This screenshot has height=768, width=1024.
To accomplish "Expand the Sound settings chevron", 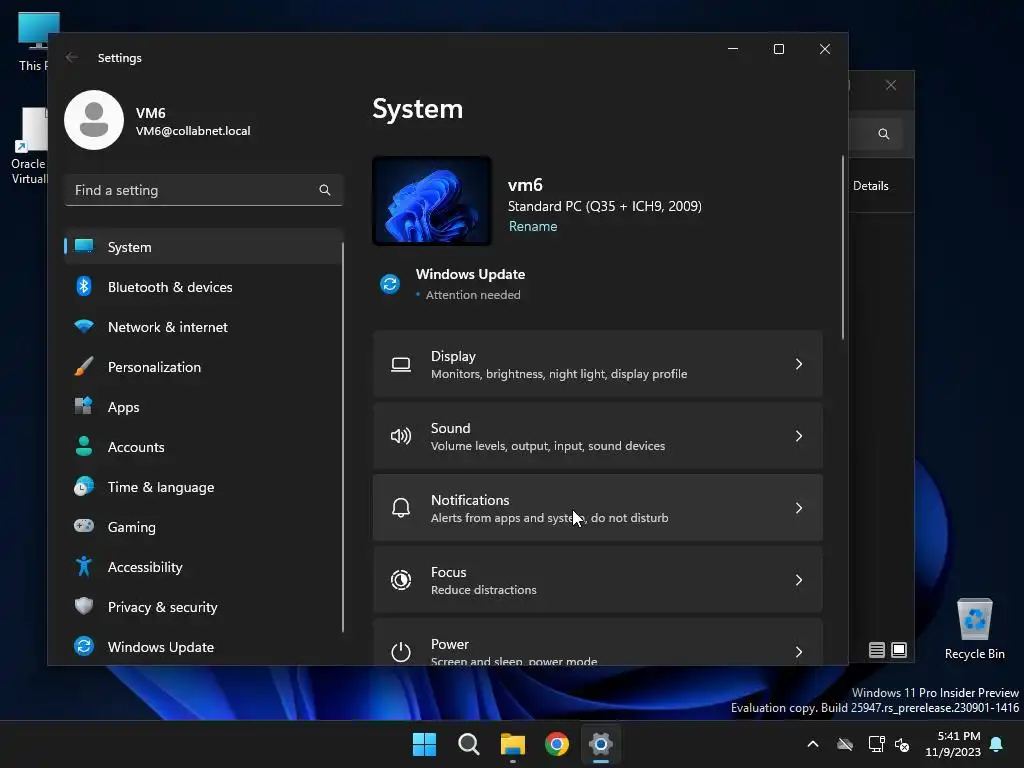I will [799, 436].
